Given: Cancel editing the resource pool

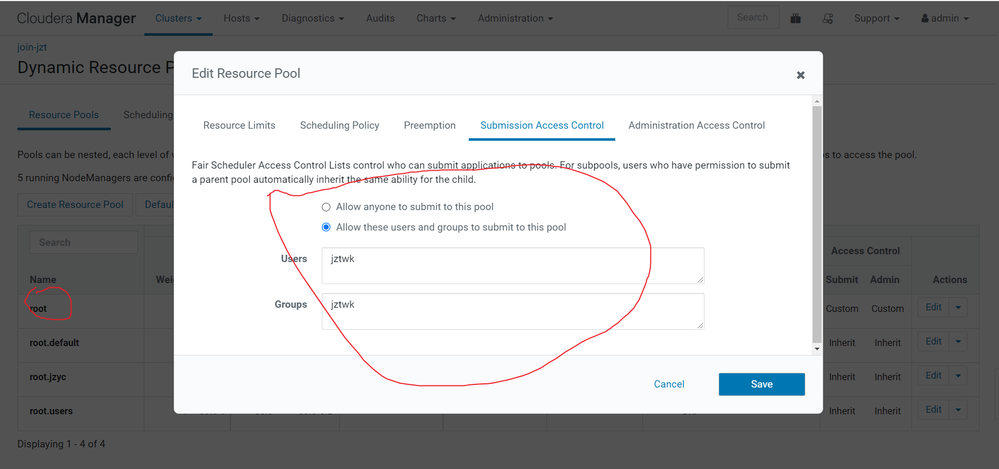Looking at the screenshot, I should click(x=669, y=384).
